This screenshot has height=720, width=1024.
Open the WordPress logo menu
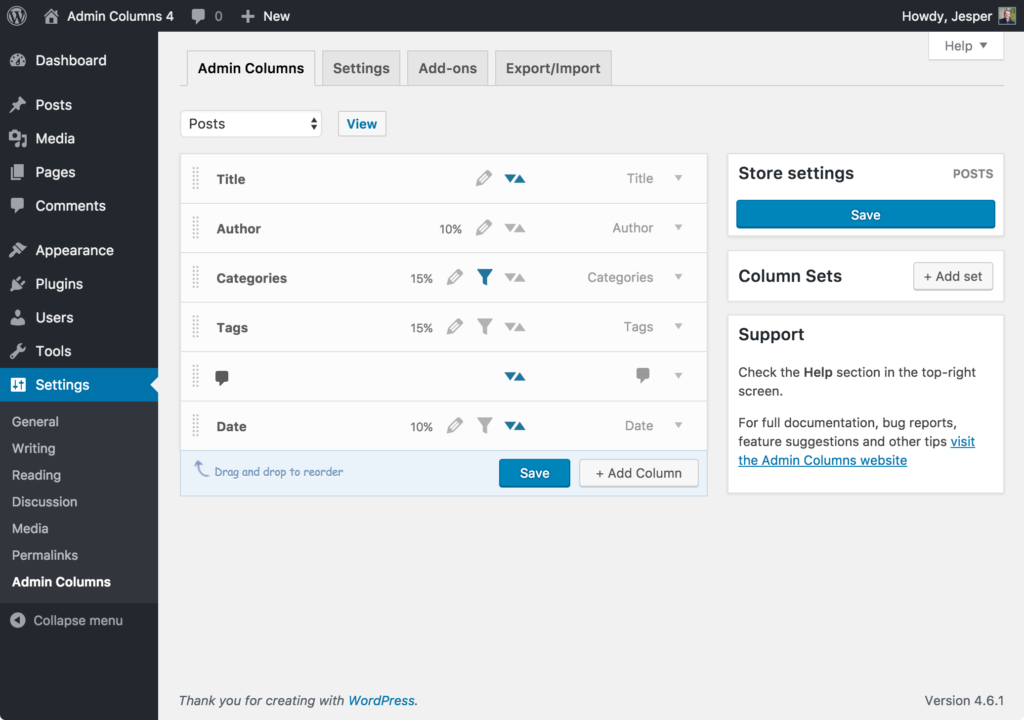coord(17,16)
